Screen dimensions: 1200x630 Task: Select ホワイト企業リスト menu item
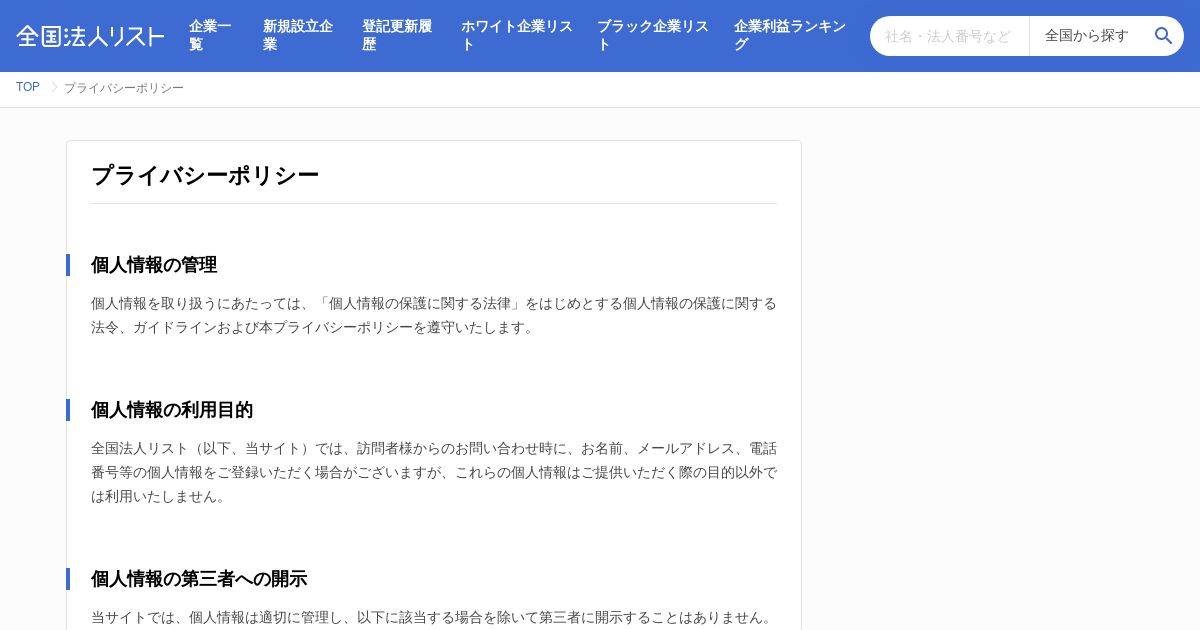click(517, 35)
